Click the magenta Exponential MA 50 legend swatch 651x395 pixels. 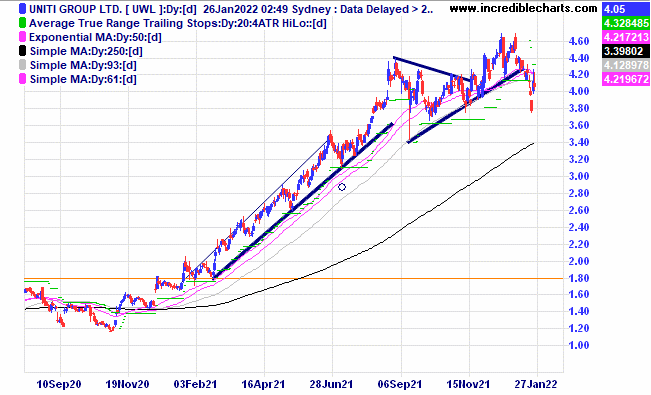23,37
